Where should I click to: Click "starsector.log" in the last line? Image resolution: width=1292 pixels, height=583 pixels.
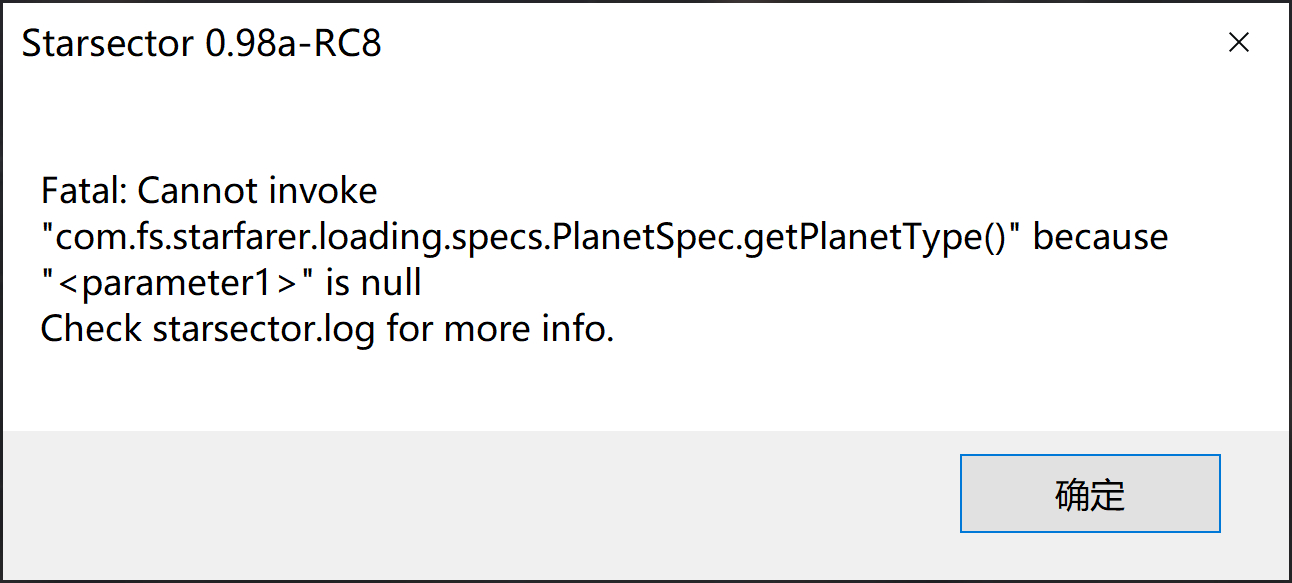(263, 329)
